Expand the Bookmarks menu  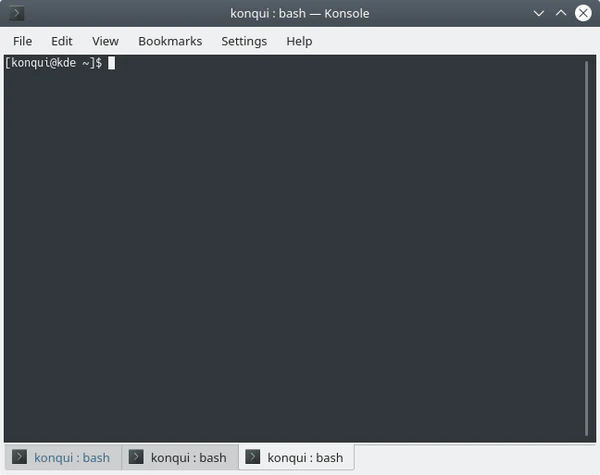[x=170, y=41]
